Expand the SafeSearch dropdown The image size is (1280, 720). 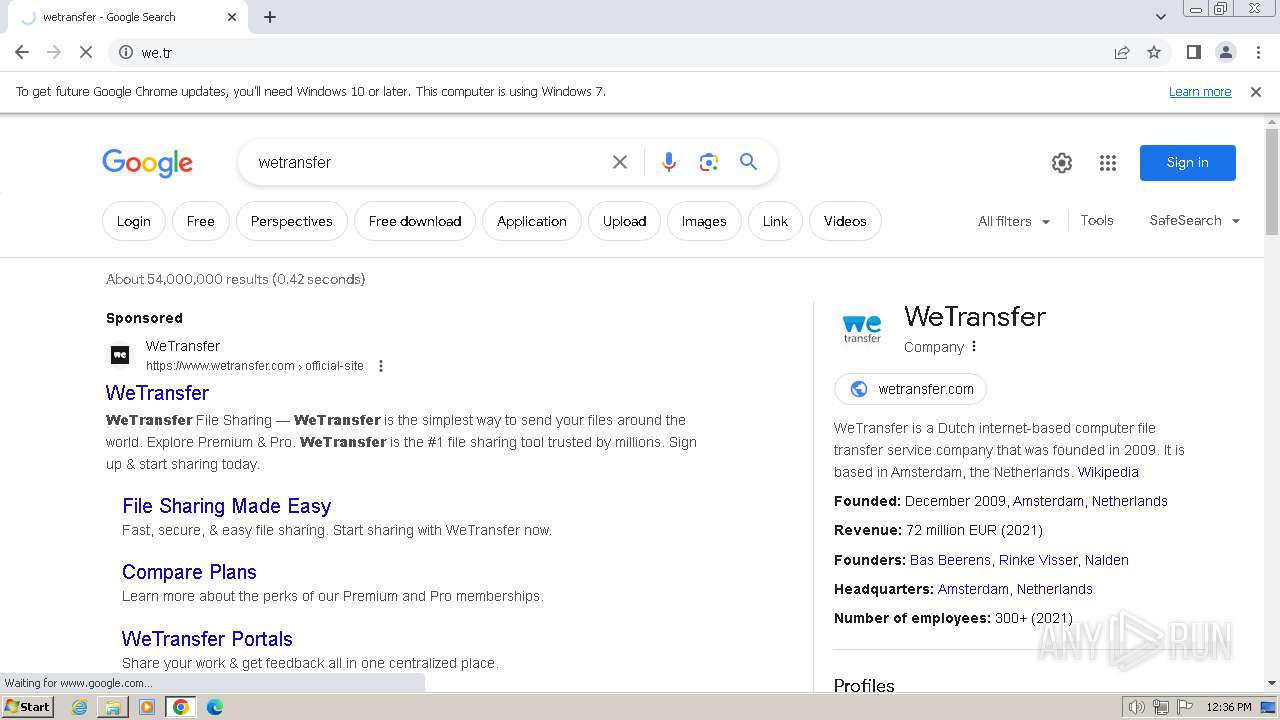[x=1194, y=221]
